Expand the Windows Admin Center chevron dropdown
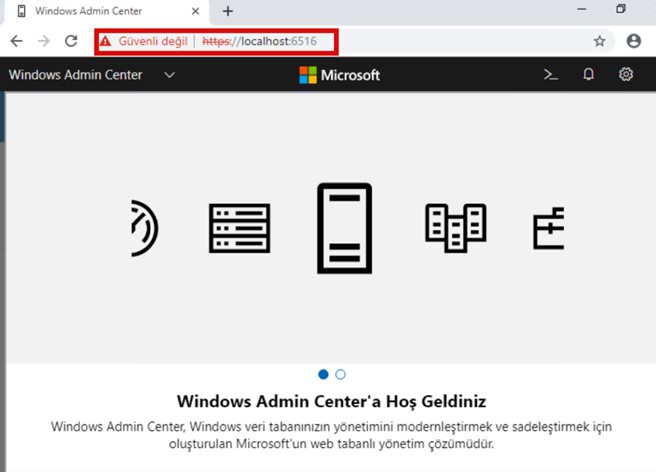 (x=169, y=75)
